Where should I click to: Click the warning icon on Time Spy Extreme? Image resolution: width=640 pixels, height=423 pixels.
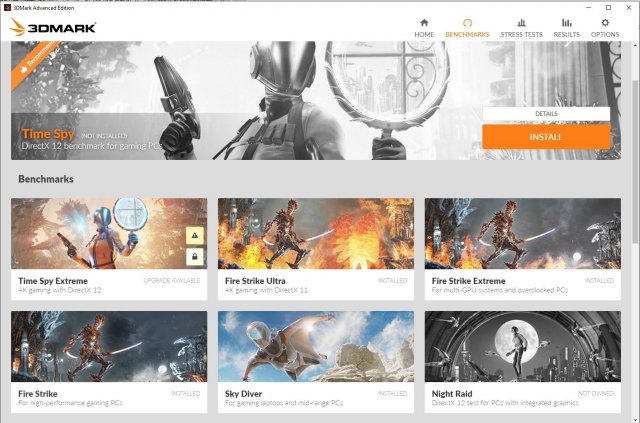click(x=195, y=235)
